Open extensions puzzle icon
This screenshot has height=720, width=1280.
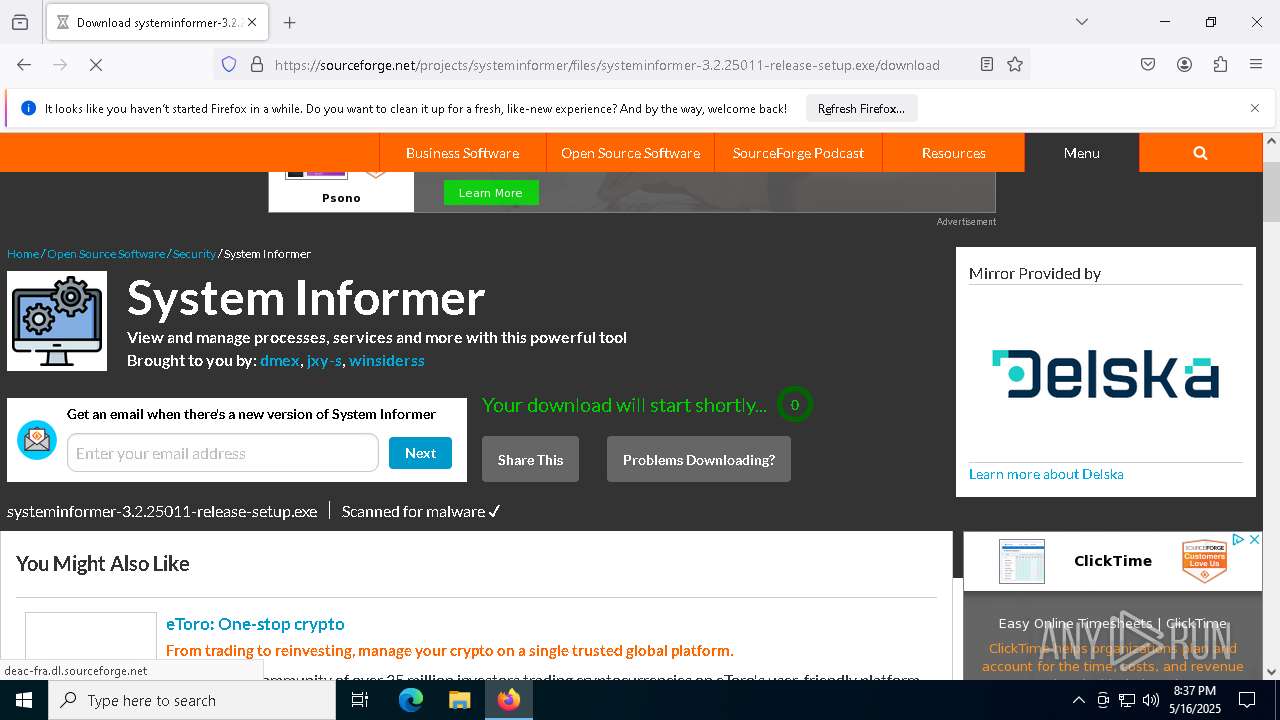click(x=1220, y=65)
